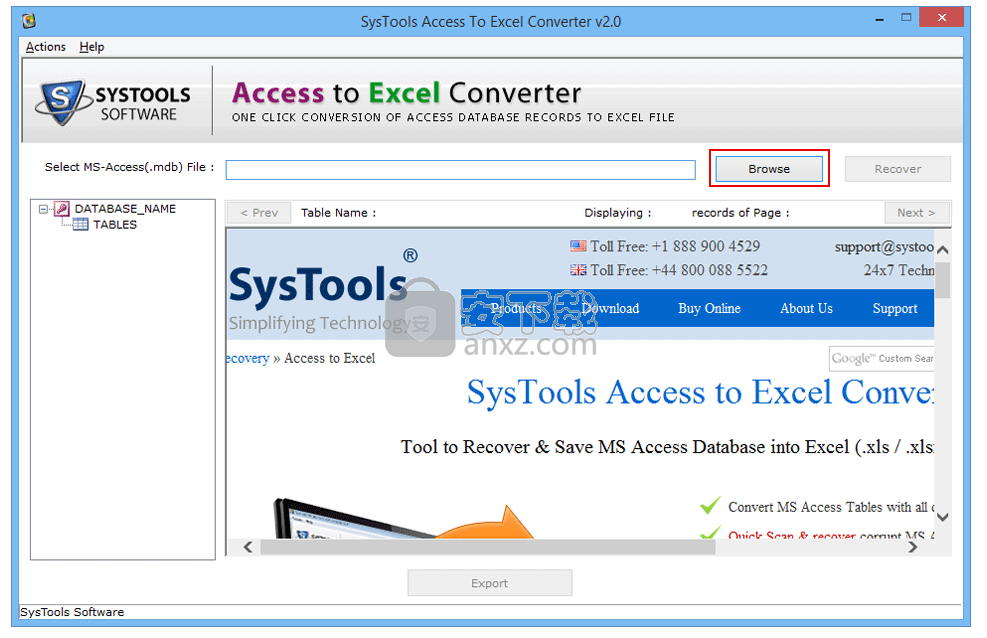Select the DATABASE_NAME tree label
Viewport: 987px width, 638px height.
(x=125, y=209)
